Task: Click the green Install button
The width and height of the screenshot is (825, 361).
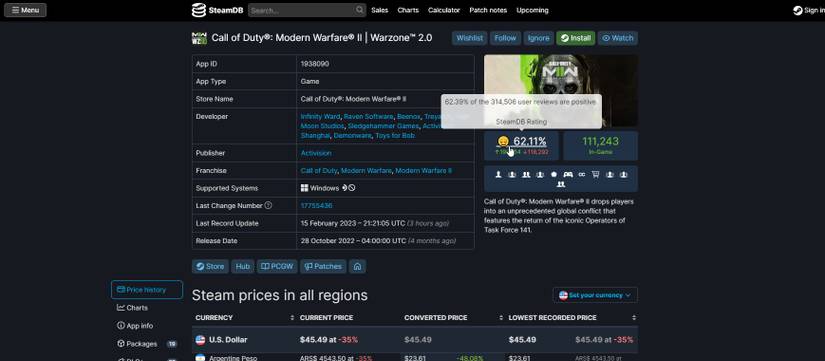Action: 576,38
